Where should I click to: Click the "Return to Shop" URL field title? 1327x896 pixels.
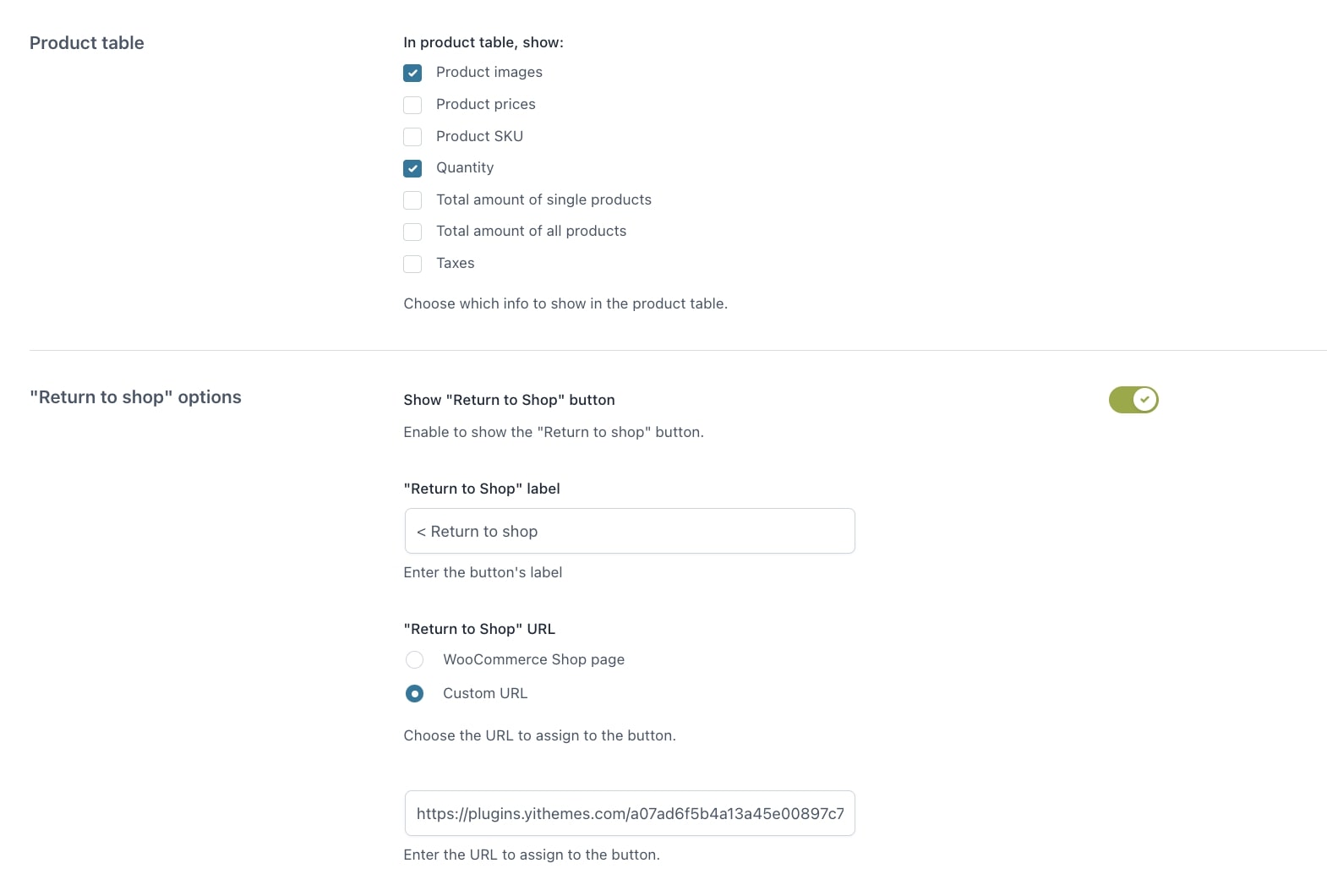pyautogui.click(x=479, y=629)
